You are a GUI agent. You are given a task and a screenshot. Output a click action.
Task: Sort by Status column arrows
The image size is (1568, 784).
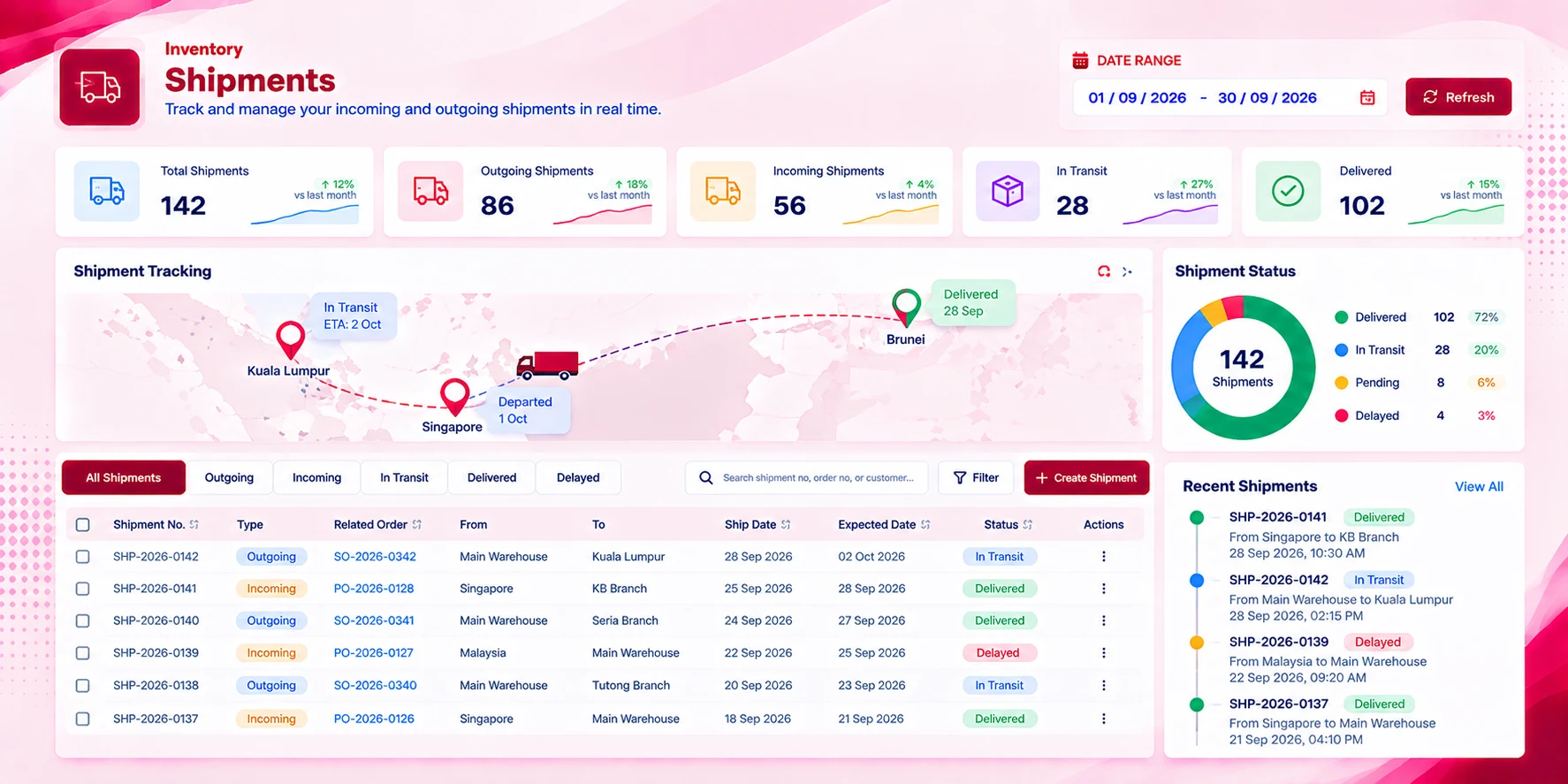coord(1028,525)
